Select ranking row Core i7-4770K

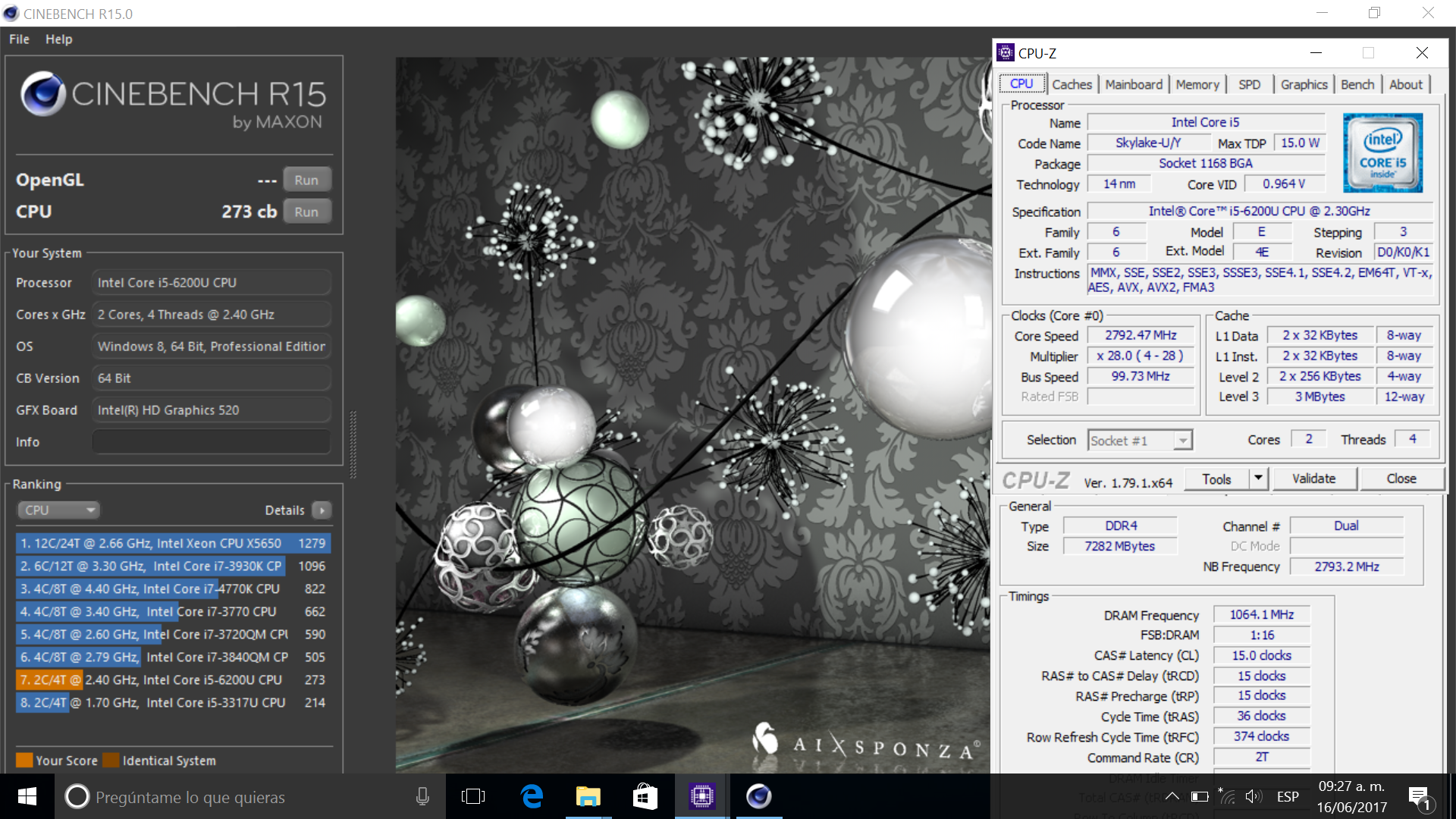point(173,588)
